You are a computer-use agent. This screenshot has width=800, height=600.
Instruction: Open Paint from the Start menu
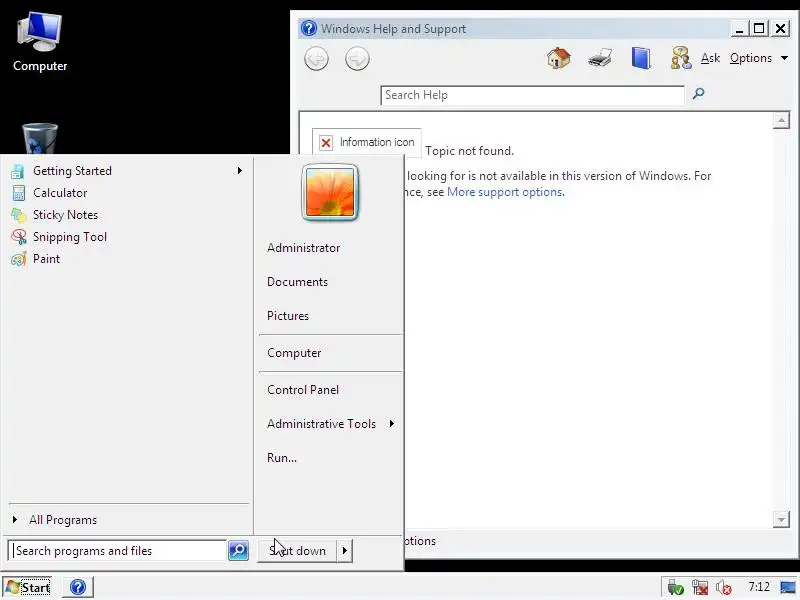click(x=46, y=259)
